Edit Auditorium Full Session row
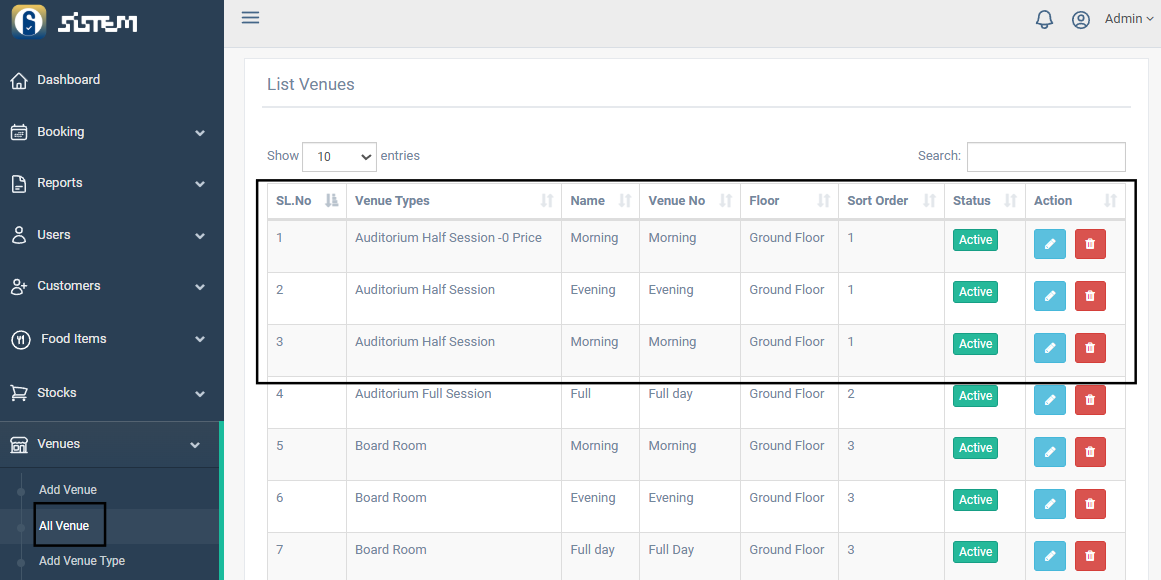 [x=1050, y=399]
